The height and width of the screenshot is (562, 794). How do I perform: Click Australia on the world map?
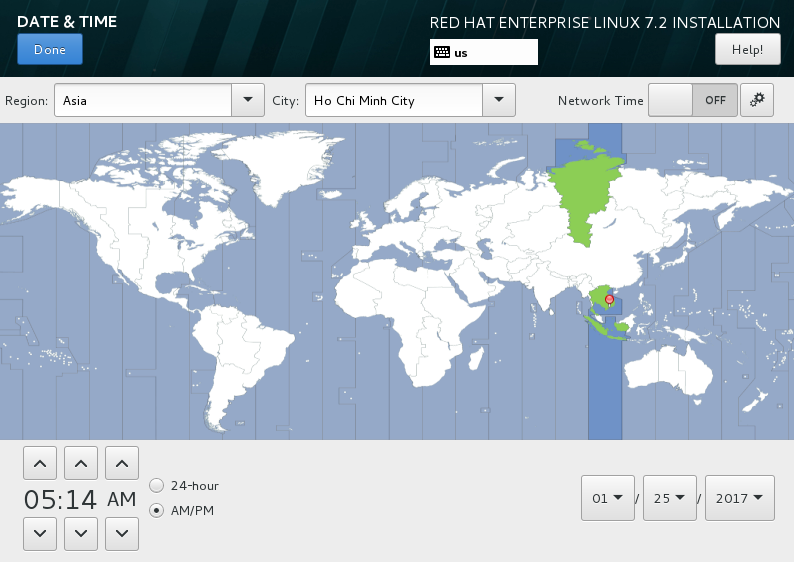click(668, 370)
